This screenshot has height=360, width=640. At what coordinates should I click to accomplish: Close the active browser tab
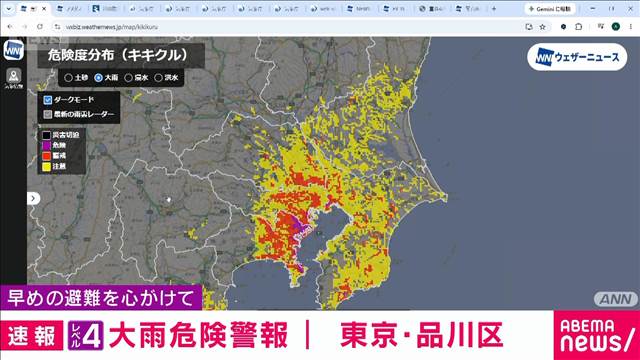(x=44, y=9)
